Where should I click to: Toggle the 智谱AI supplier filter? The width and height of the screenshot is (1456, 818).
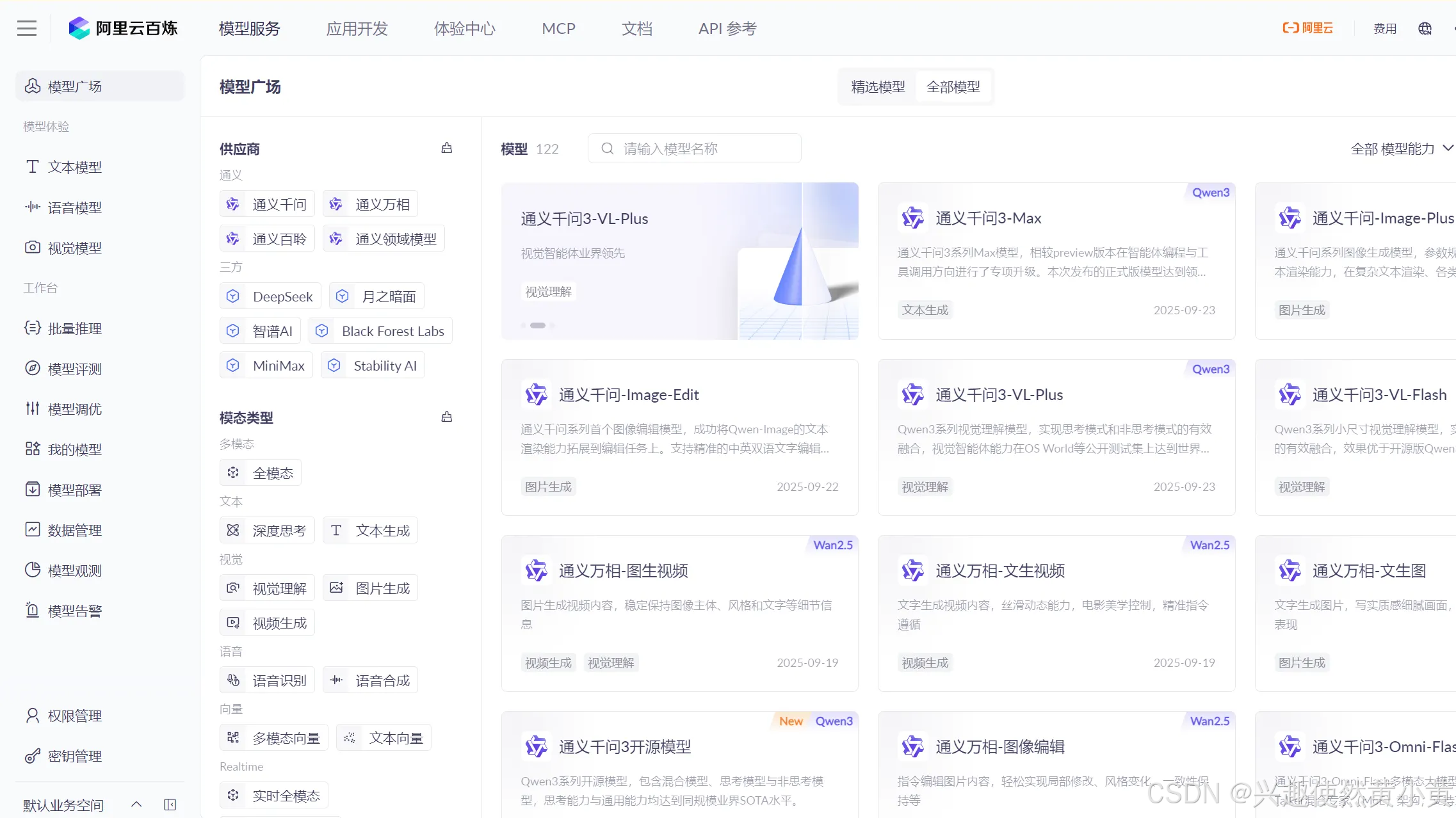(260, 331)
